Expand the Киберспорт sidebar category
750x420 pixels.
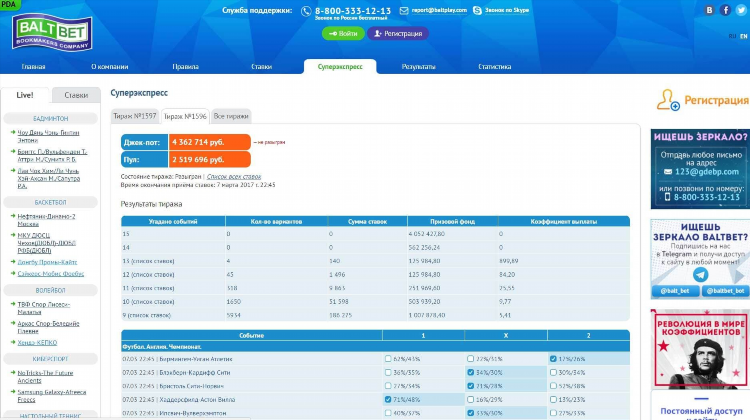[x=51, y=359]
